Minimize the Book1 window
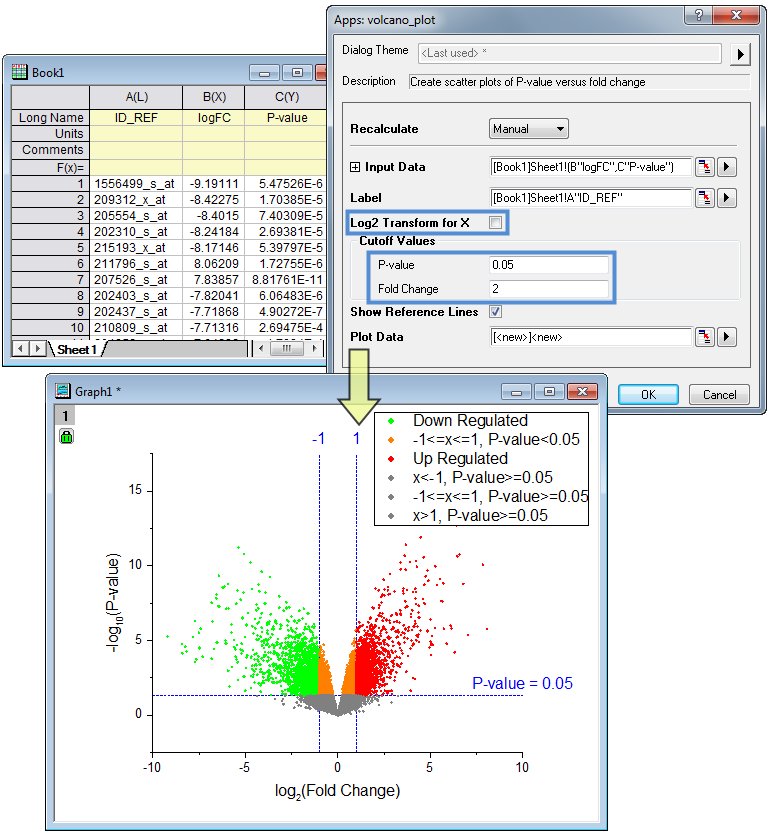The width and height of the screenshot is (772, 833). [265, 73]
